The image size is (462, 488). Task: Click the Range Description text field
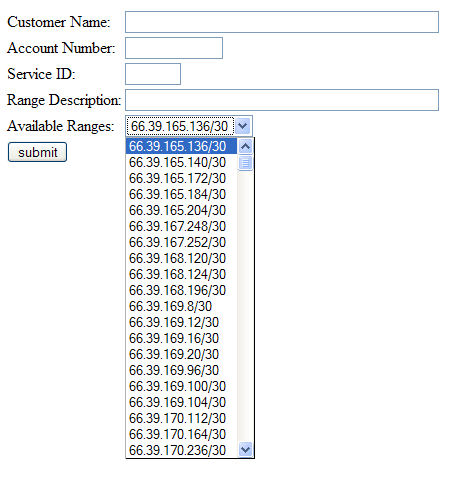(x=282, y=100)
